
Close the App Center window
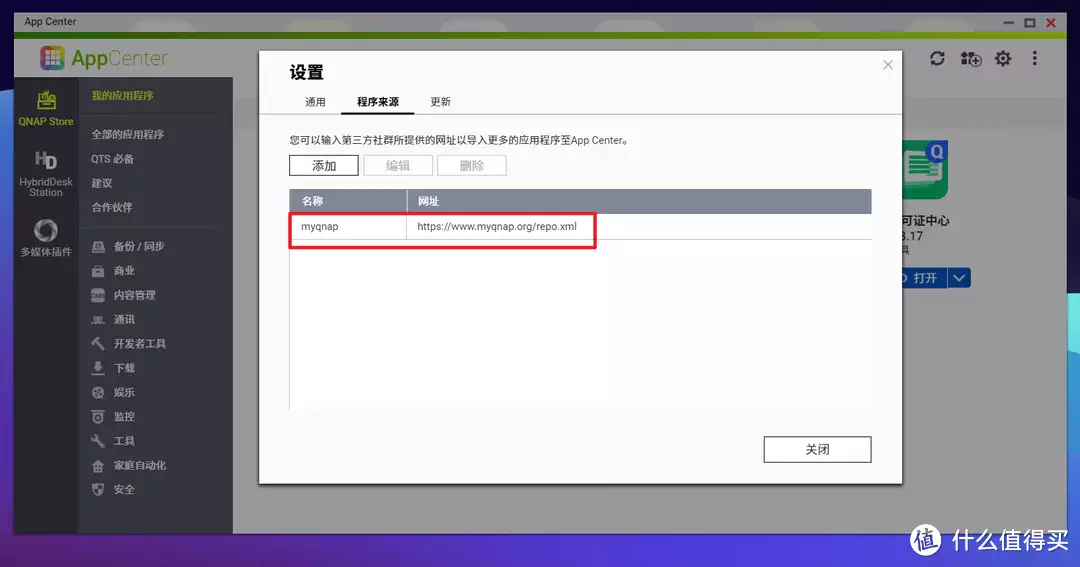(1051, 23)
